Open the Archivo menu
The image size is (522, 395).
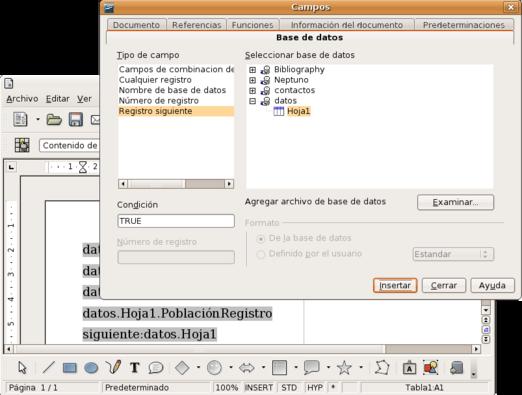point(22,99)
